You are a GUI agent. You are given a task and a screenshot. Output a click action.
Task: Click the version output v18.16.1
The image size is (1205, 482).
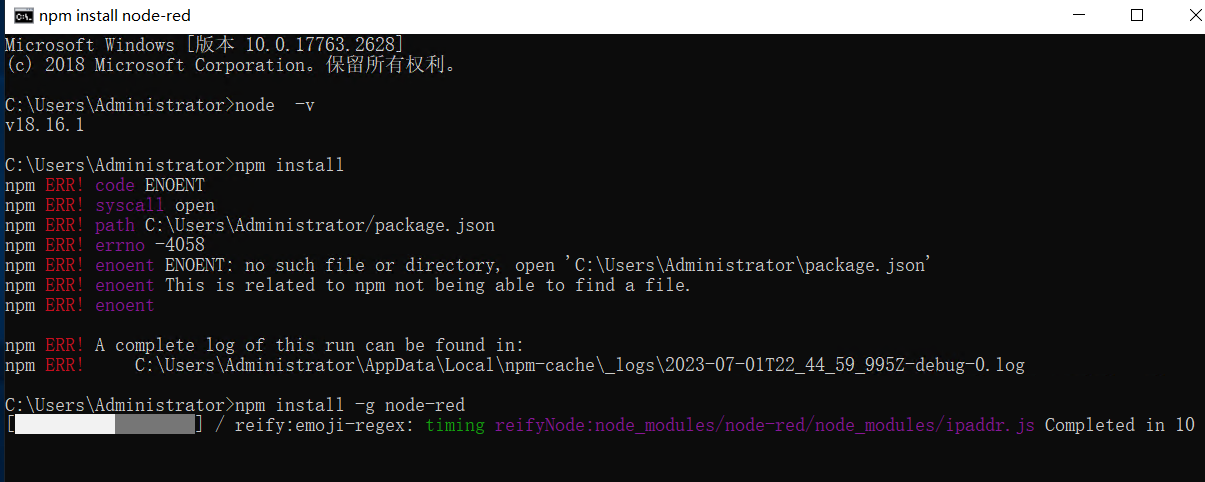click(45, 125)
